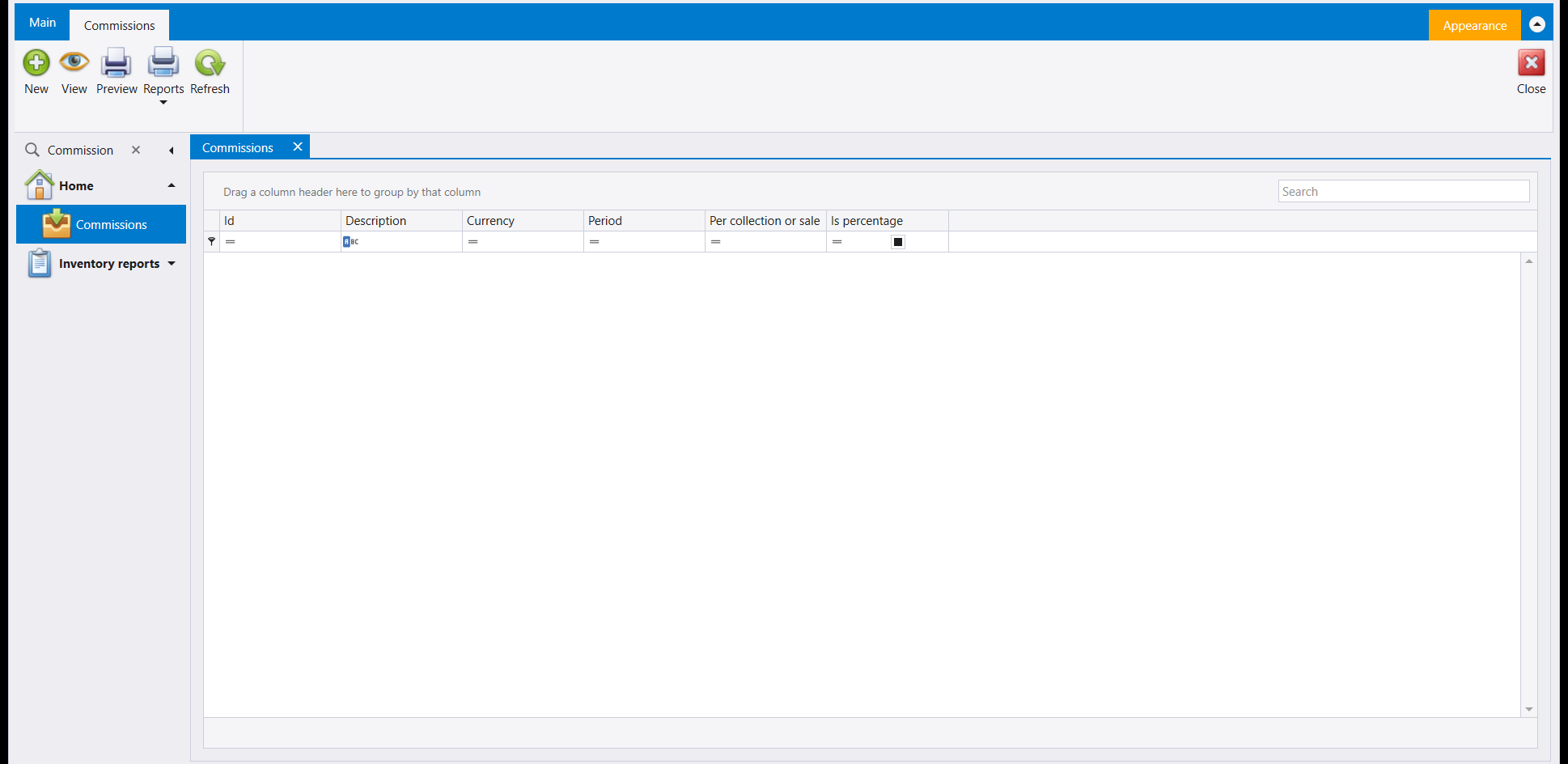Sort by the Description column header

tap(401, 220)
